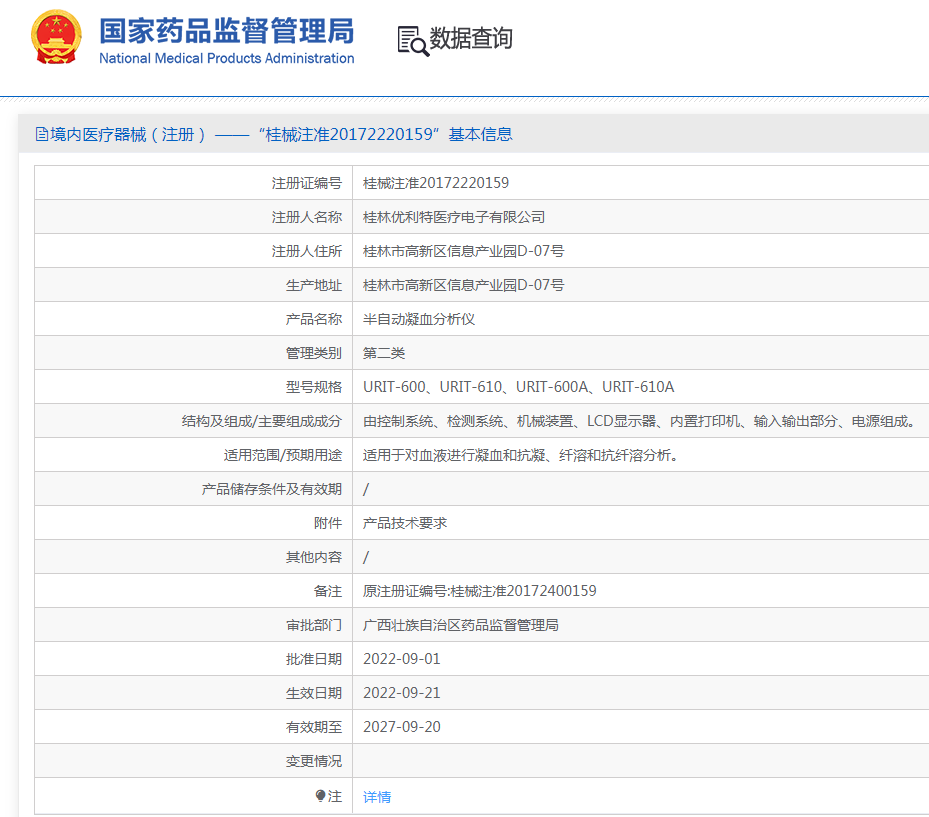This screenshot has height=817, width=929.
Task: Click the 生产地址 address value
Action: click(463, 285)
